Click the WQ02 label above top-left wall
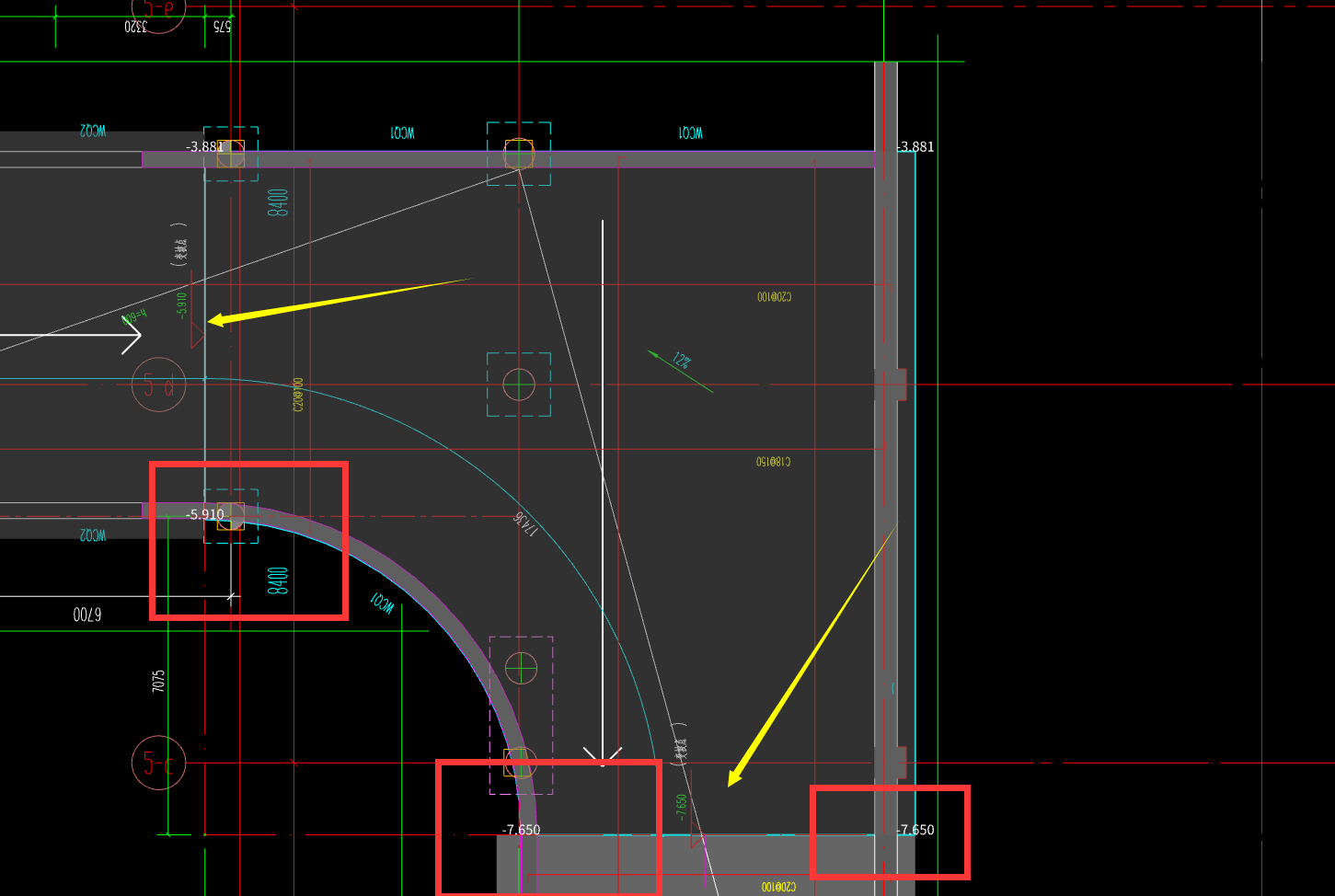Screen dimensions: 1335x896 point(92,131)
